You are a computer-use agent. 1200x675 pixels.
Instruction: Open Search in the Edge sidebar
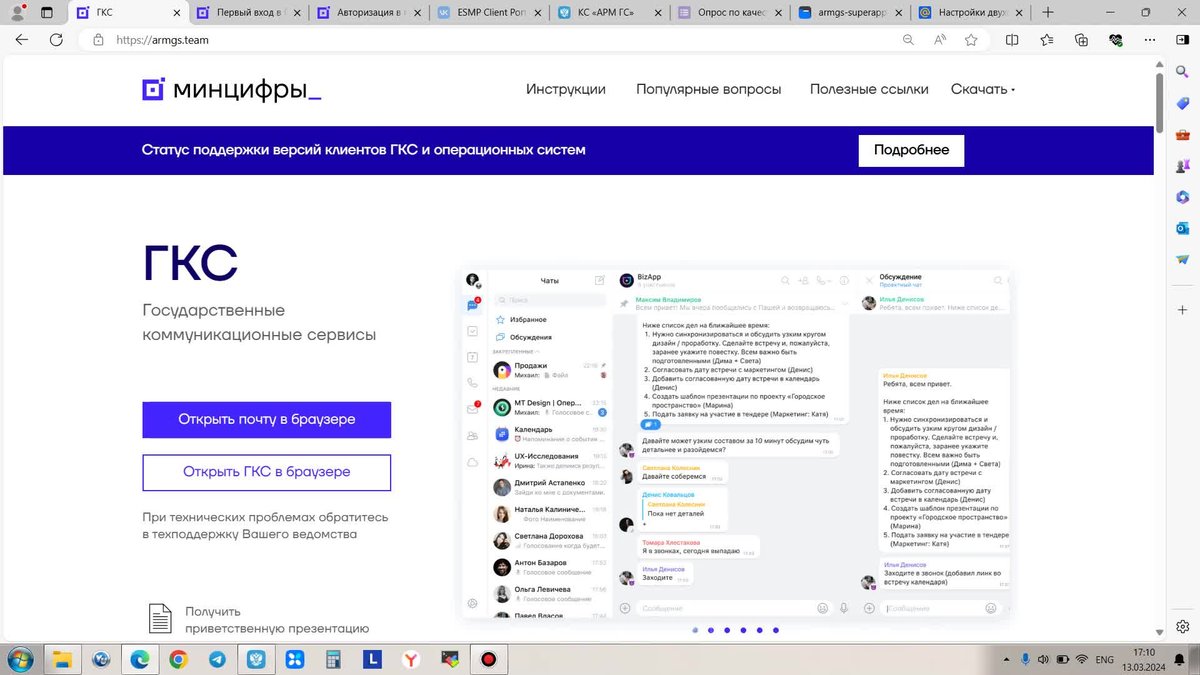[x=1182, y=73]
